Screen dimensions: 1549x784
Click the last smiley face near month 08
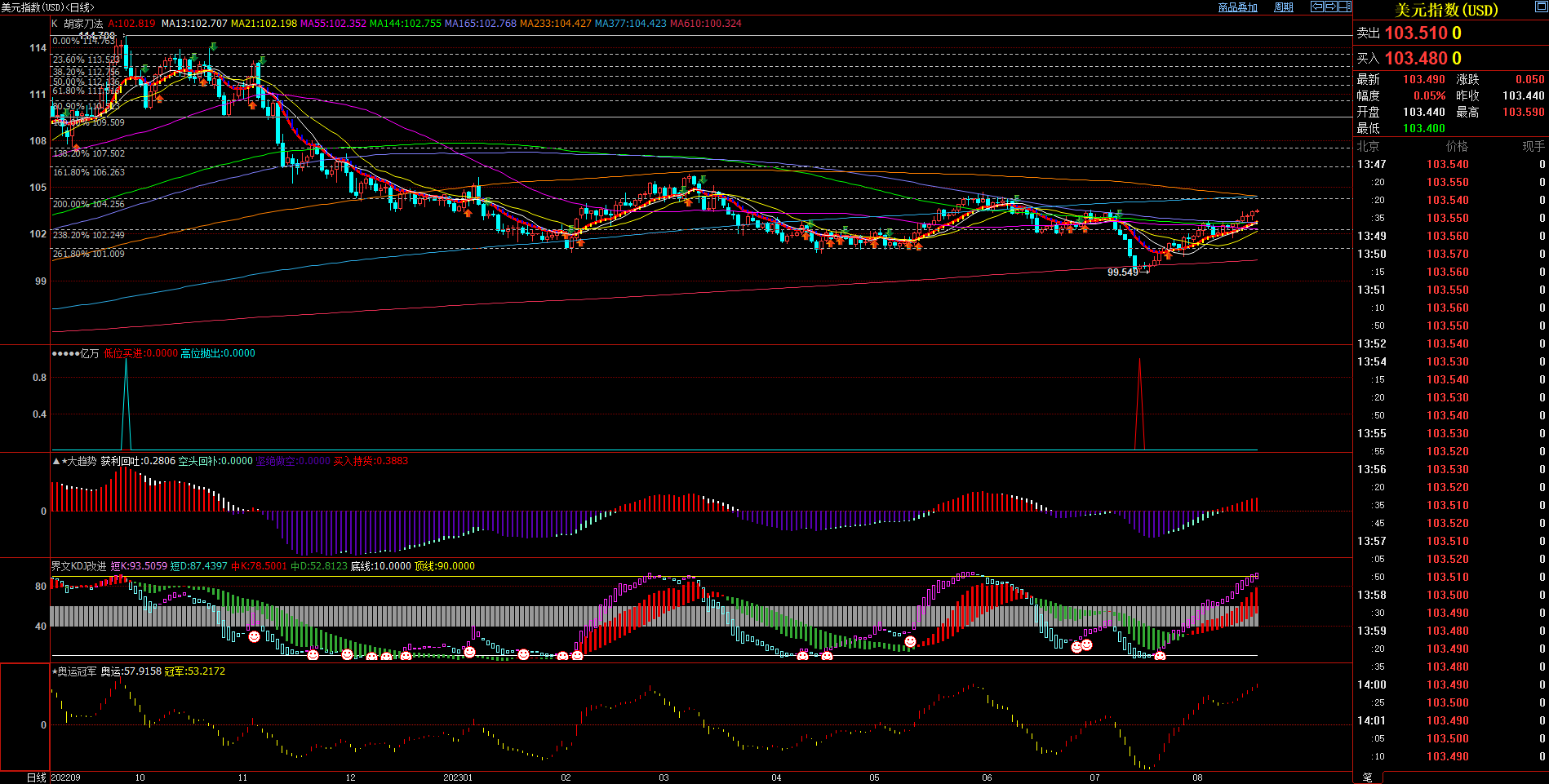click(x=1160, y=656)
